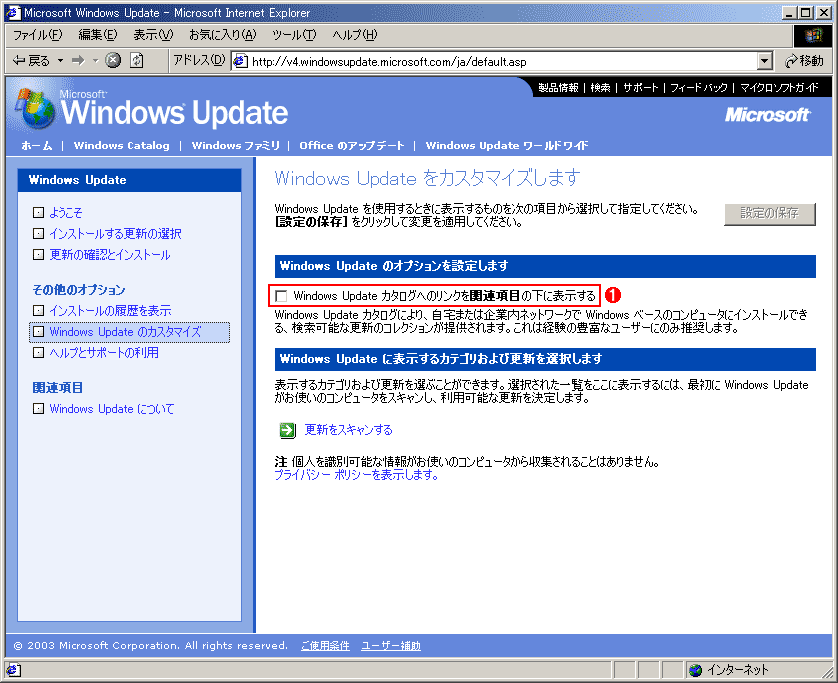Screen dimensions: 838x683
Task: Click the Stop loading icon
Action: coord(113,60)
